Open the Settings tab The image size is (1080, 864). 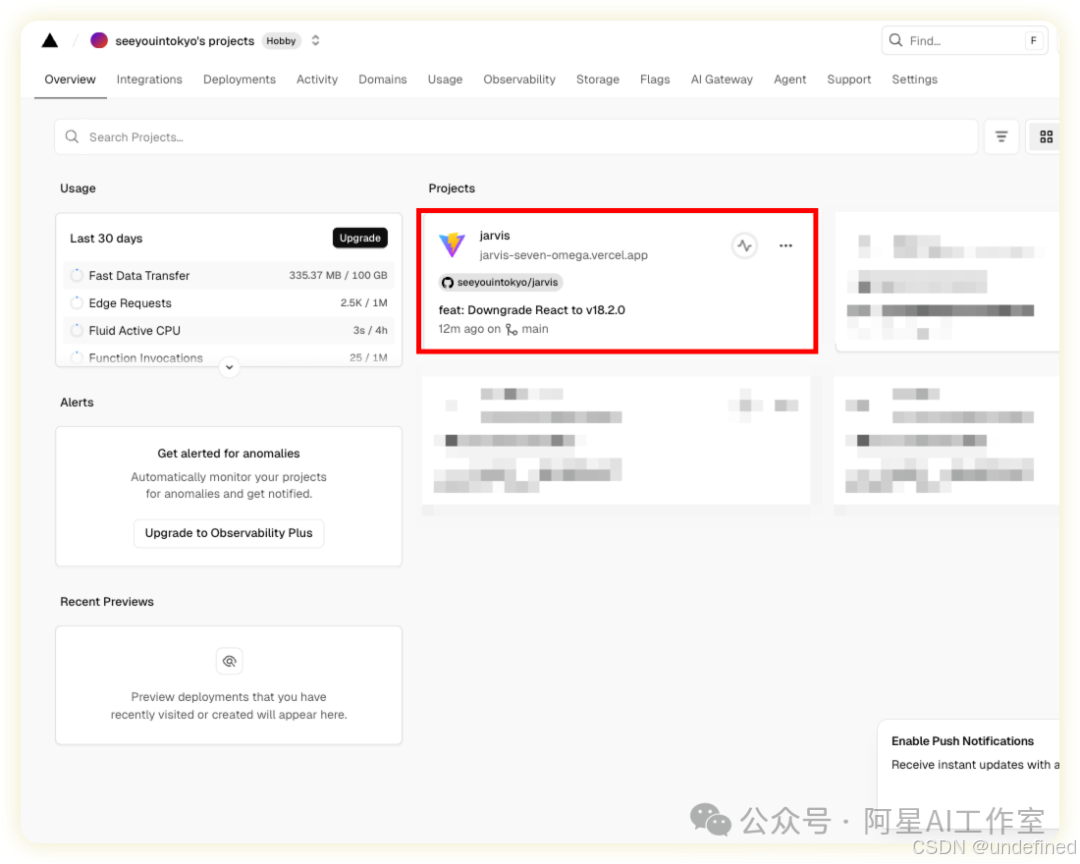tap(914, 79)
